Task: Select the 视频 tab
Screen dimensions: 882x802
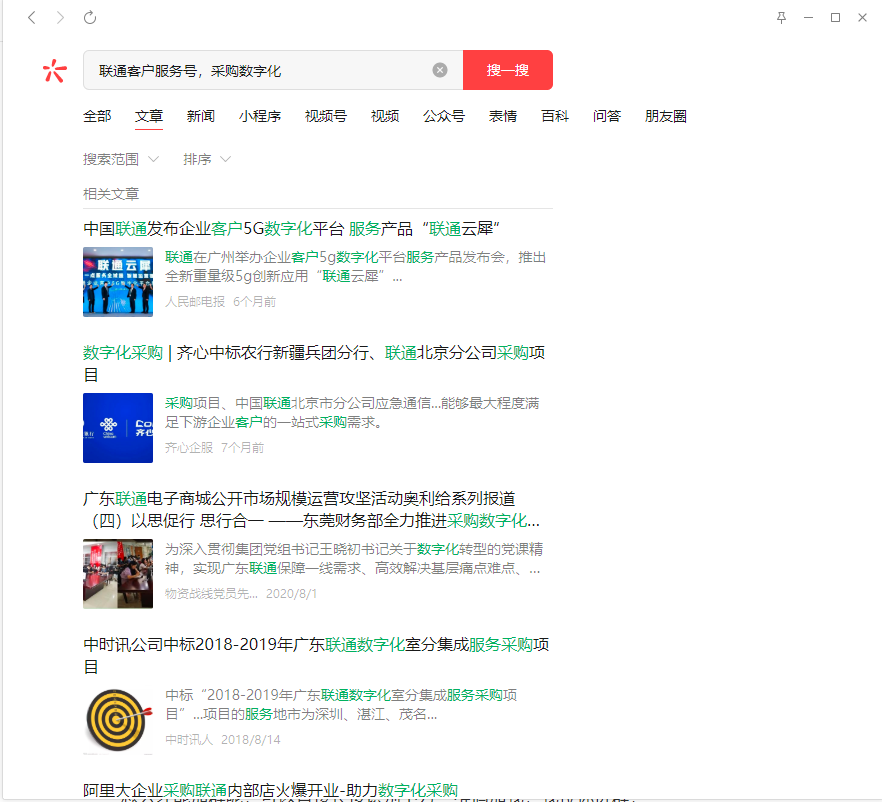Action: pyautogui.click(x=385, y=116)
